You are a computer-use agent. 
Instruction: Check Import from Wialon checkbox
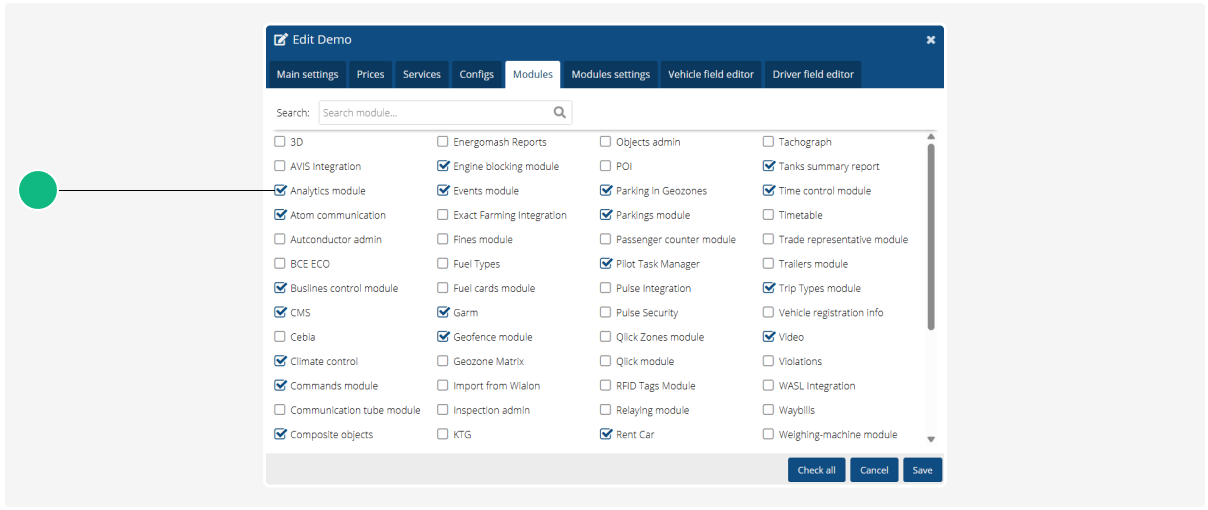click(x=443, y=385)
